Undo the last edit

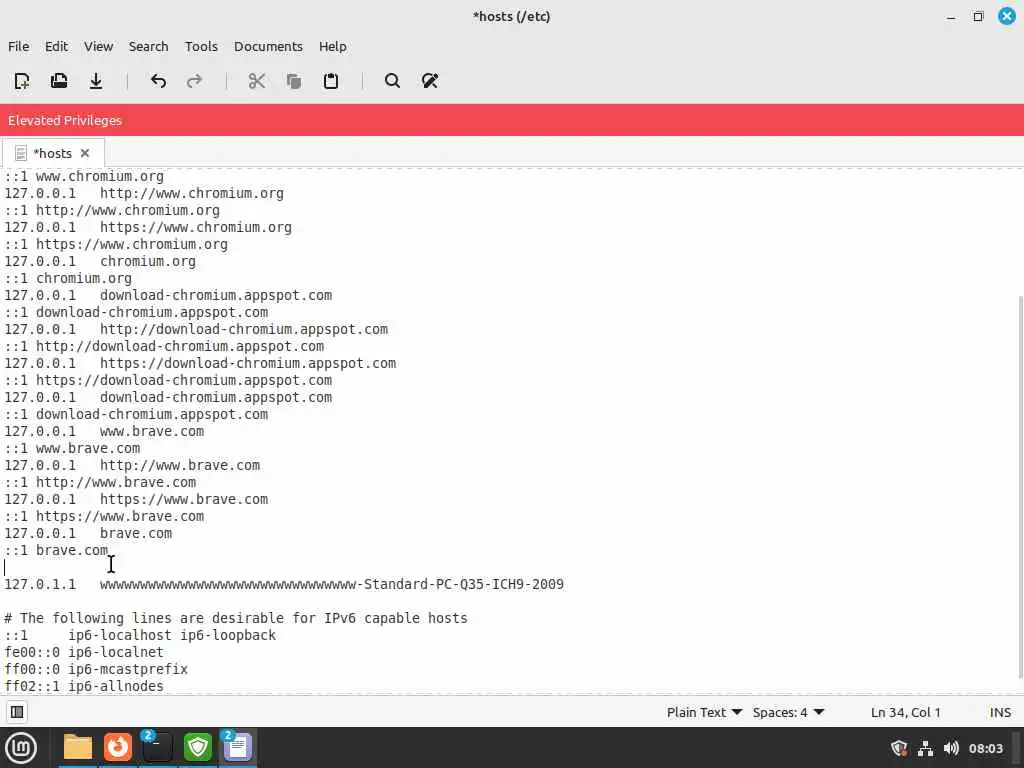point(158,81)
